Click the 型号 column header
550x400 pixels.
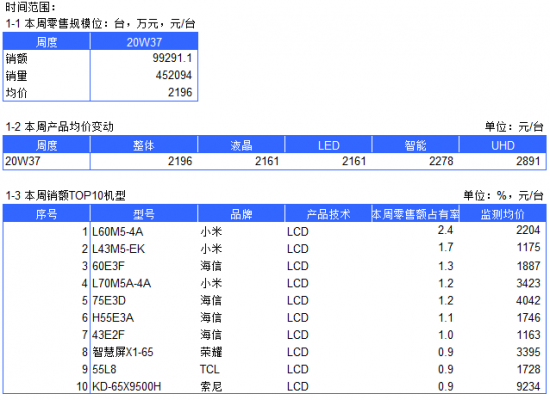tap(144, 214)
